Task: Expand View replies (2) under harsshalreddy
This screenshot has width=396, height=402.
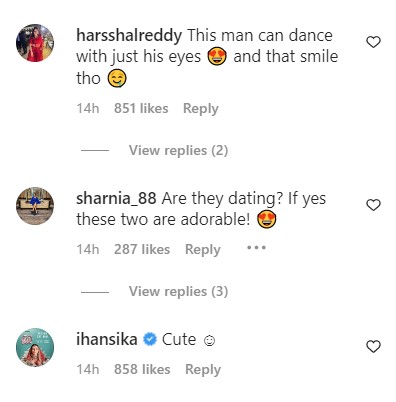Action: point(178,150)
